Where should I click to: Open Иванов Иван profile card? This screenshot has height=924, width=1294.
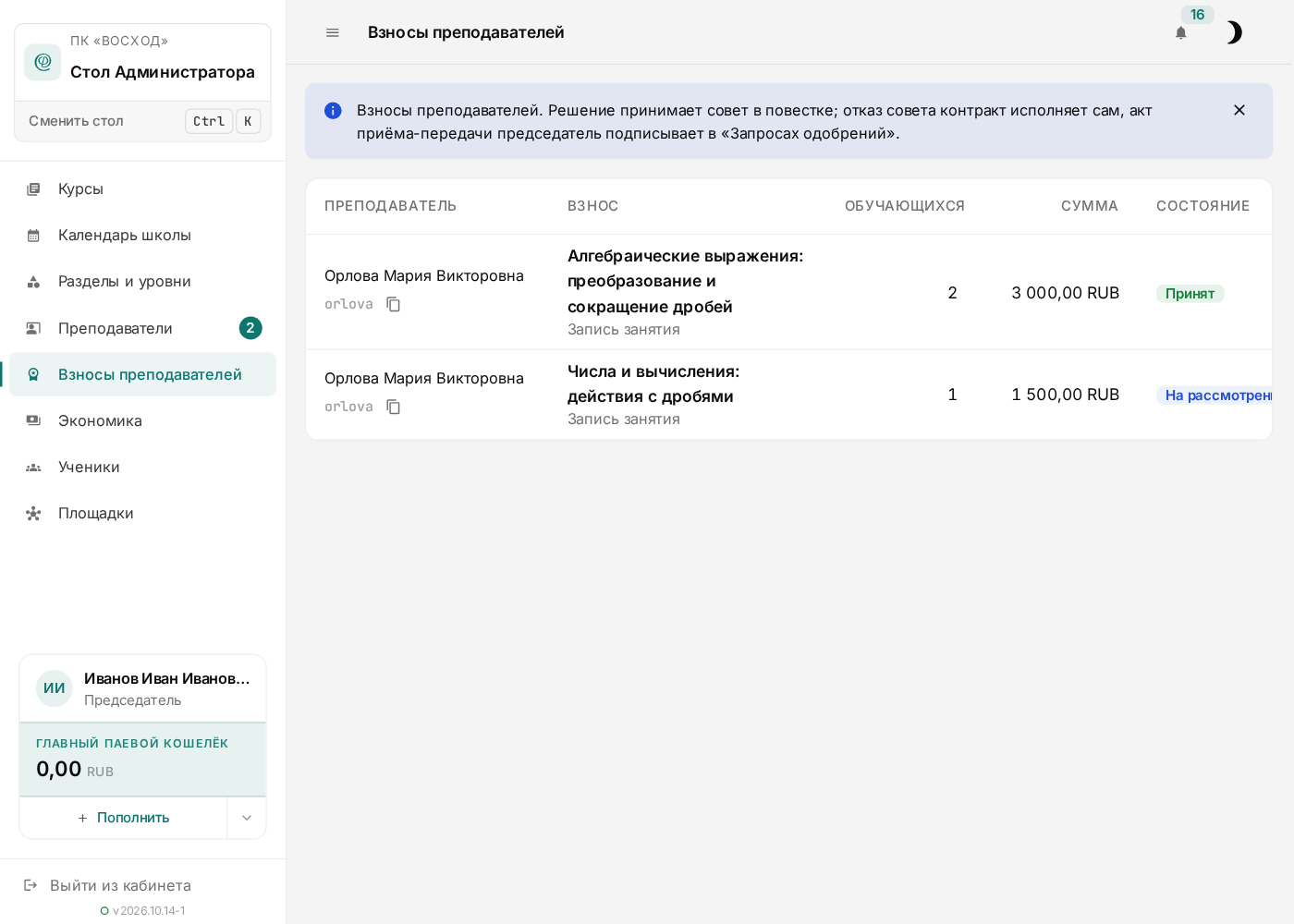(x=142, y=688)
